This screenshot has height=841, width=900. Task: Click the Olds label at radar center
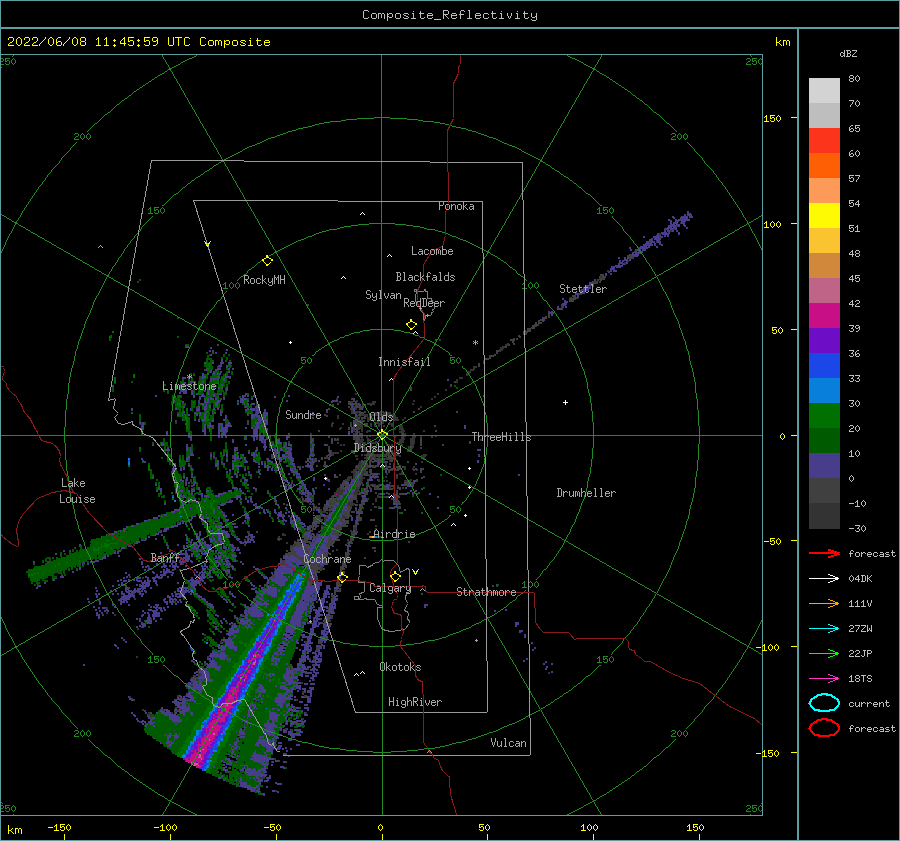click(x=381, y=417)
